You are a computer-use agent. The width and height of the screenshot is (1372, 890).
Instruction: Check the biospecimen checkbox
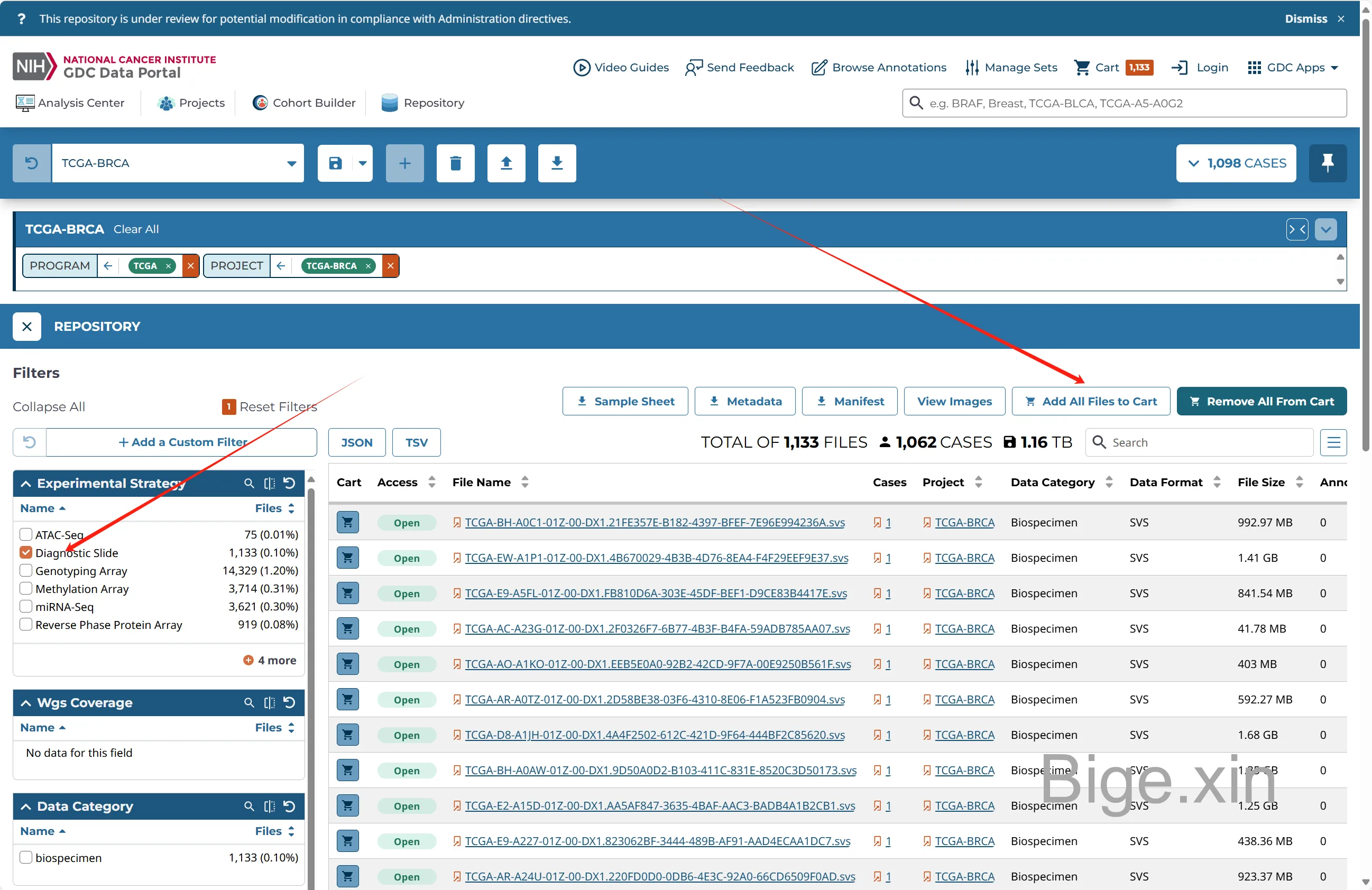(x=26, y=857)
